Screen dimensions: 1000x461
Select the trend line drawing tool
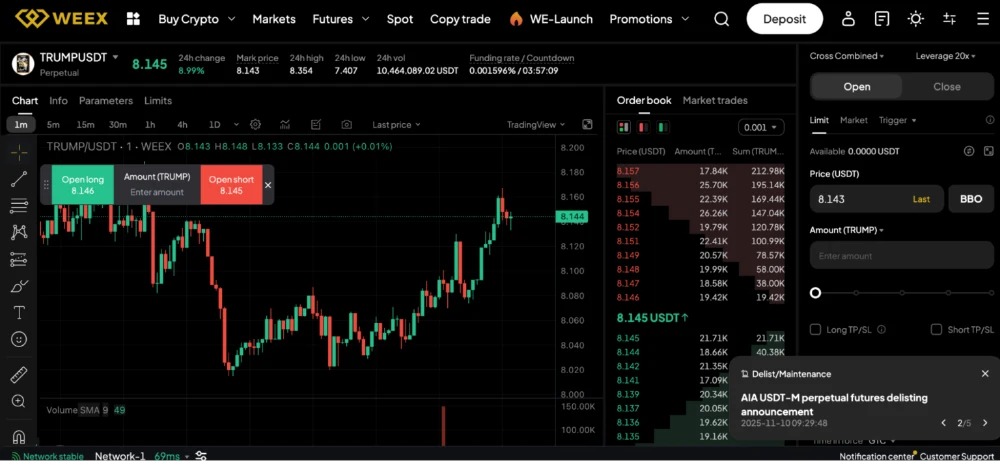click(18, 180)
